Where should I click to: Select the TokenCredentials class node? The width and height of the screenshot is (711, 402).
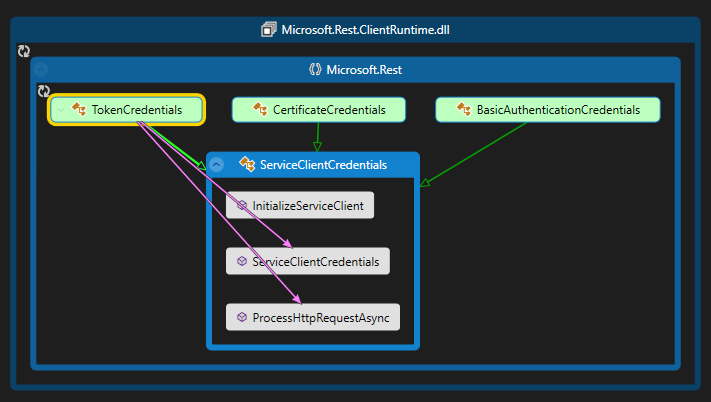(127, 110)
